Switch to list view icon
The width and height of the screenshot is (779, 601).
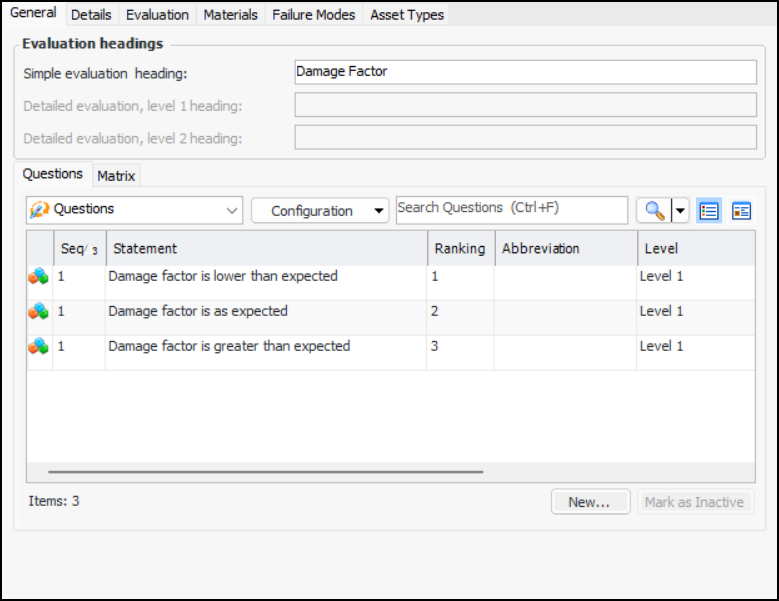pyautogui.click(x=709, y=211)
